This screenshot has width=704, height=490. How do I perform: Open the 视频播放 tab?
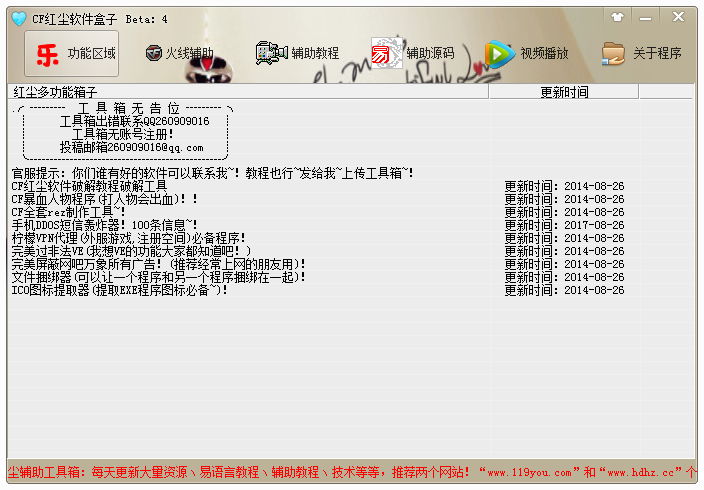527,53
